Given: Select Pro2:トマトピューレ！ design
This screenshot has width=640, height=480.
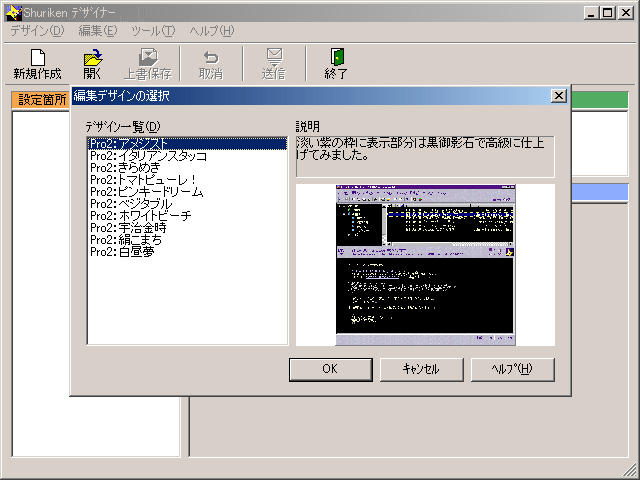Looking at the screenshot, I should [x=187, y=180].
